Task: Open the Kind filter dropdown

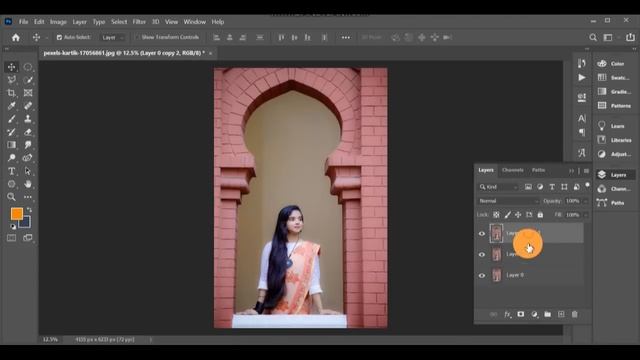Action: (x=498, y=187)
